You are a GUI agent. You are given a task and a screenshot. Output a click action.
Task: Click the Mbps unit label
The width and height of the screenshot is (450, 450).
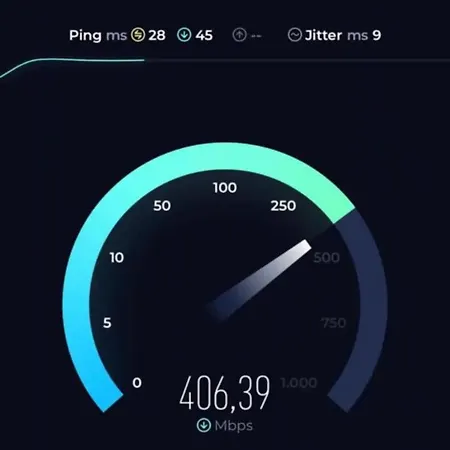pyautogui.click(x=234, y=426)
